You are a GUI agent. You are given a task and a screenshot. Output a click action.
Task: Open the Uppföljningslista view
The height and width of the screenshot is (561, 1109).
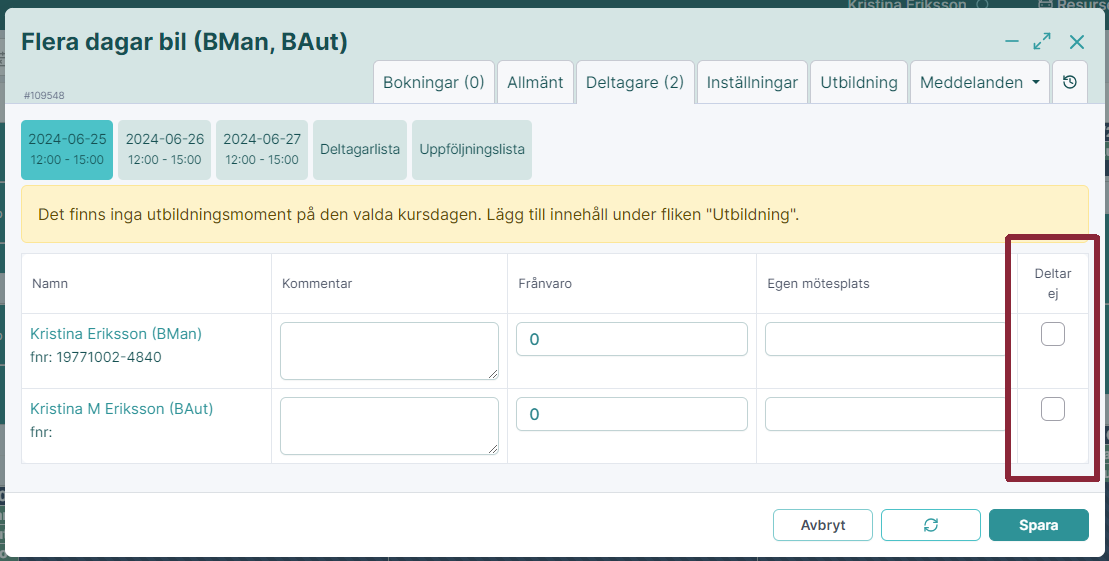(472, 149)
